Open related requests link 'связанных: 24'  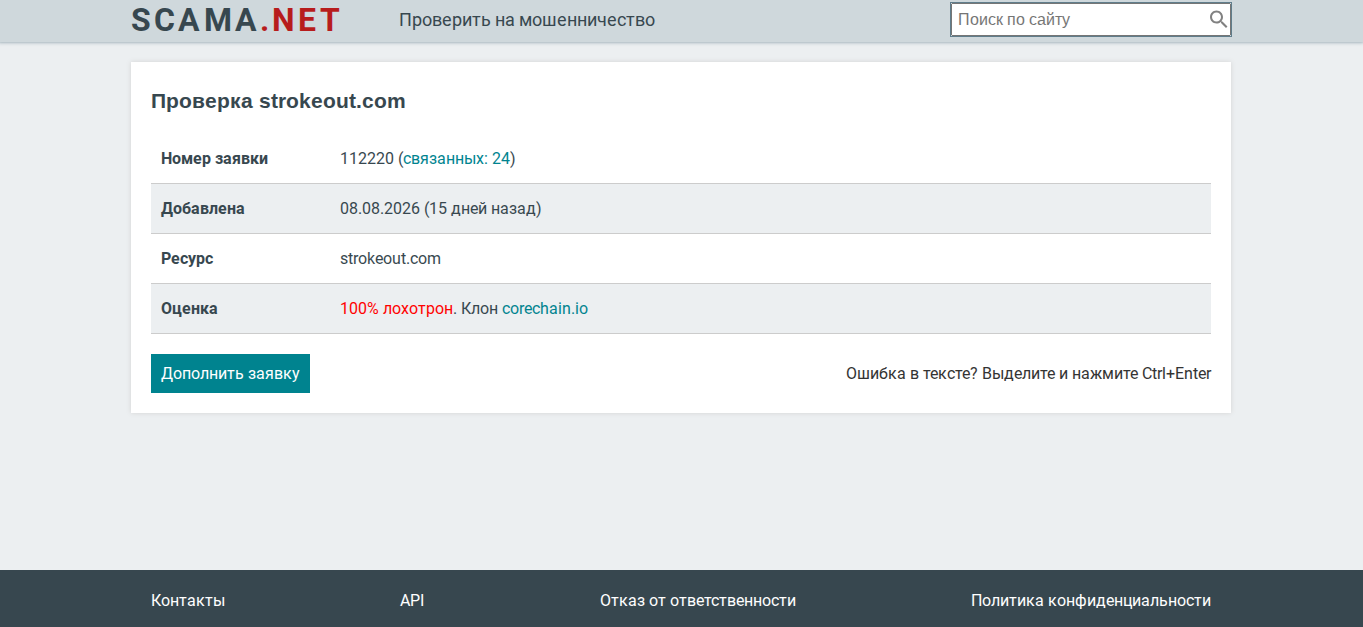click(x=457, y=158)
